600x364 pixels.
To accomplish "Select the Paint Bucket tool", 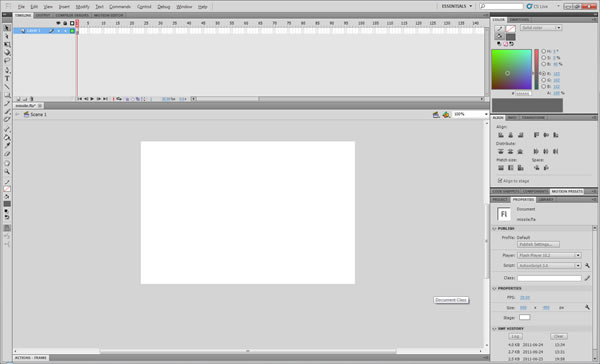I will [x=7, y=137].
